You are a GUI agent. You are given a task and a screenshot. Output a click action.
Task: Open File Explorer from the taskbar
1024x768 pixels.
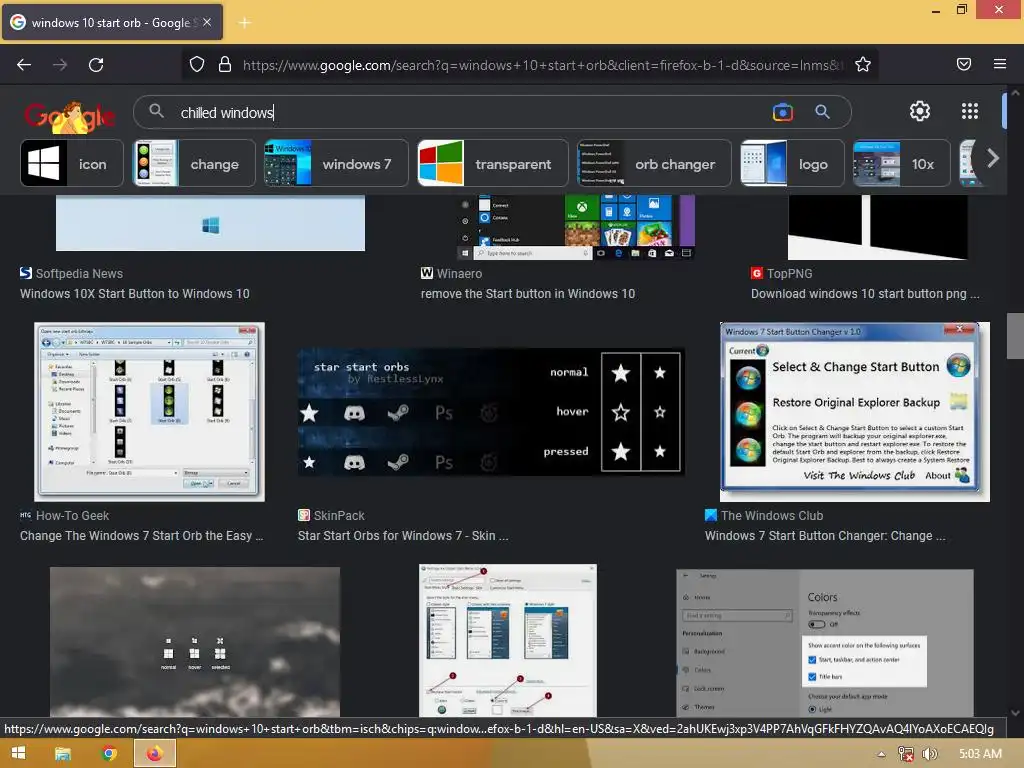(x=63, y=753)
